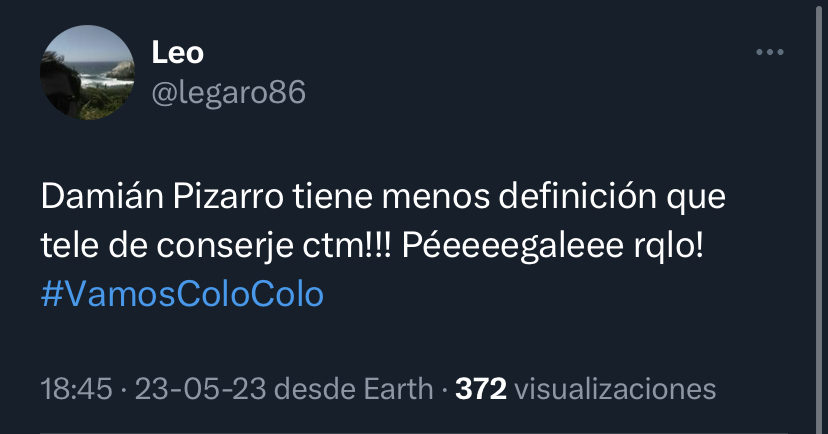The width and height of the screenshot is (828, 434).
Task: Click the text ctm!!! in tweet
Action: click(x=347, y=246)
